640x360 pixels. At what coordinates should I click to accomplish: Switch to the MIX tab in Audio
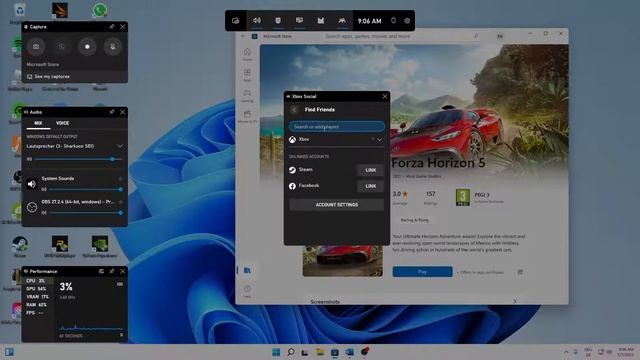(x=38, y=123)
